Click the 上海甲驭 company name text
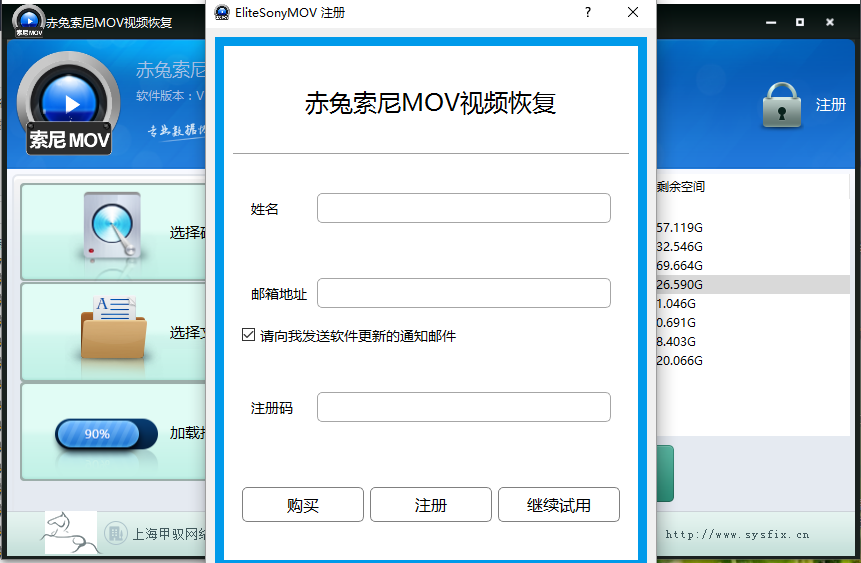Screen dimensions: 861x563 (x=169, y=534)
